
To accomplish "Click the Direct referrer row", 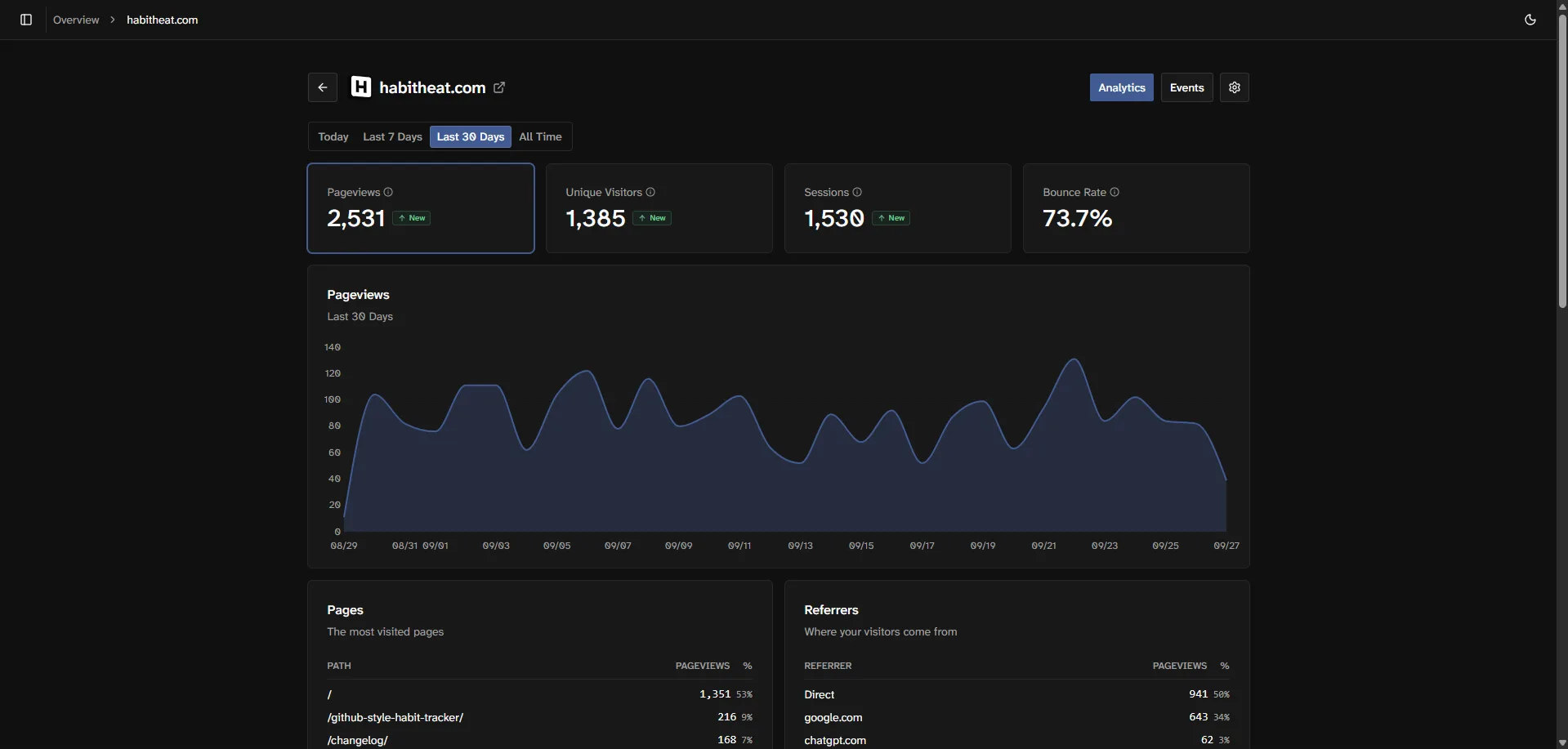I will [x=1016, y=694].
